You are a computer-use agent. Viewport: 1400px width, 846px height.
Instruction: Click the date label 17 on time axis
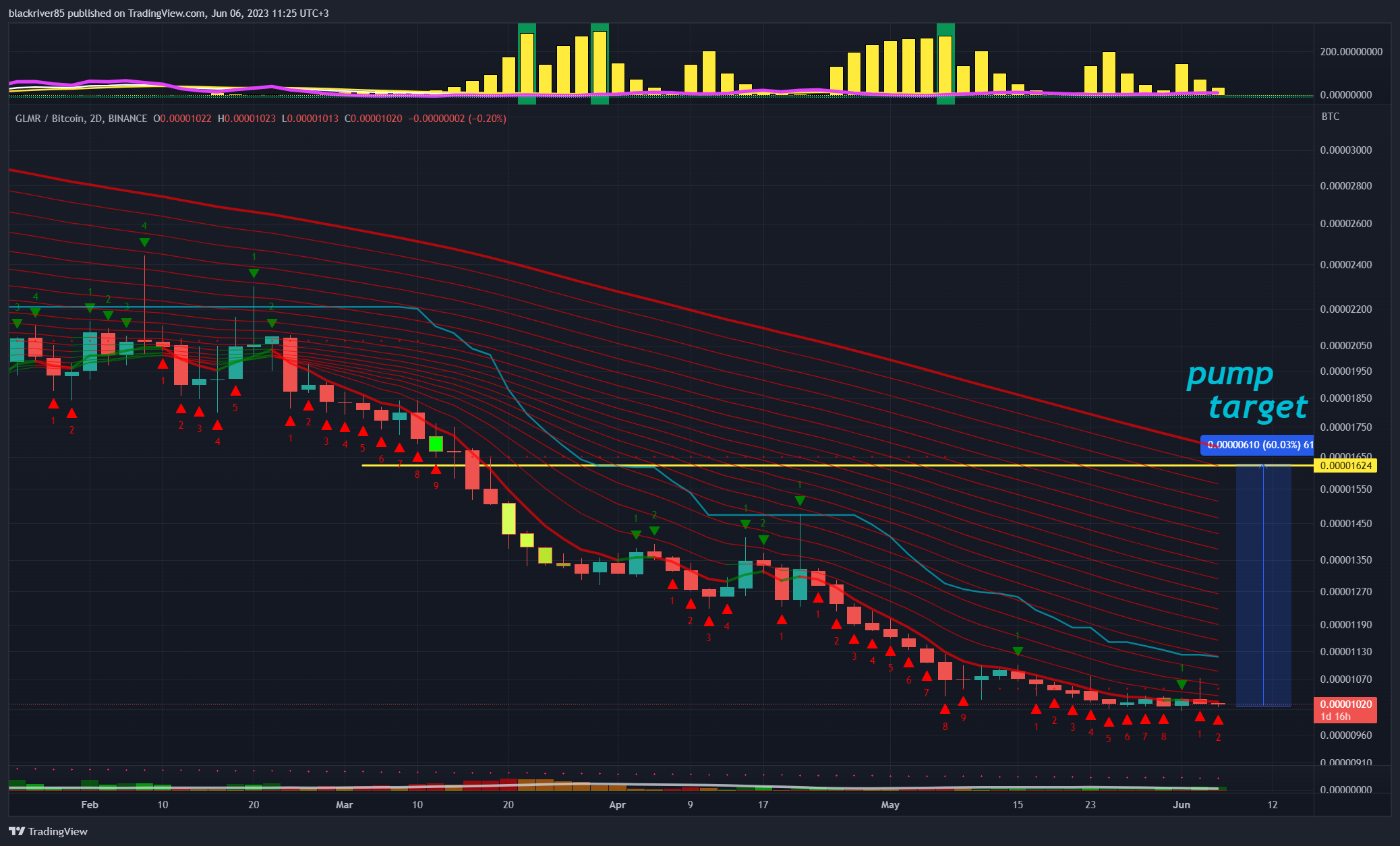point(763,805)
